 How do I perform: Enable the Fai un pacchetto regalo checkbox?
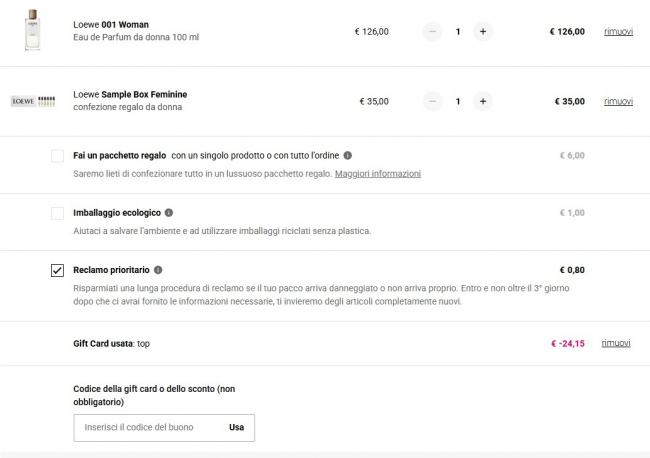[57, 156]
